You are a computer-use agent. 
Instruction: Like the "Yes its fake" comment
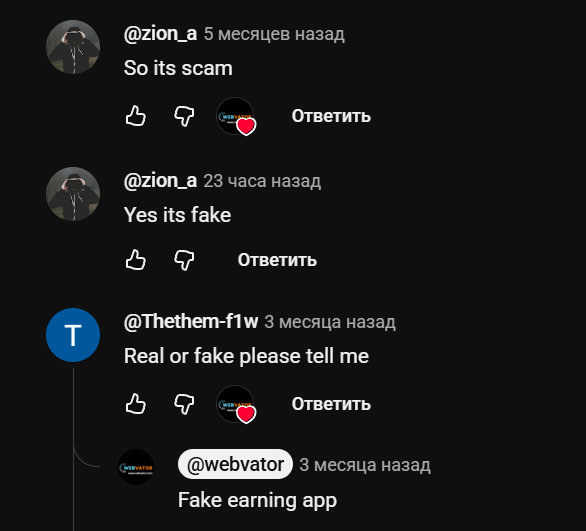pos(135,260)
